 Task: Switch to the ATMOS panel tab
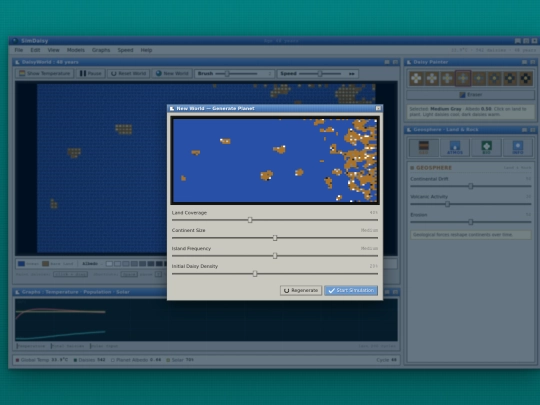pyautogui.click(x=455, y=147)
